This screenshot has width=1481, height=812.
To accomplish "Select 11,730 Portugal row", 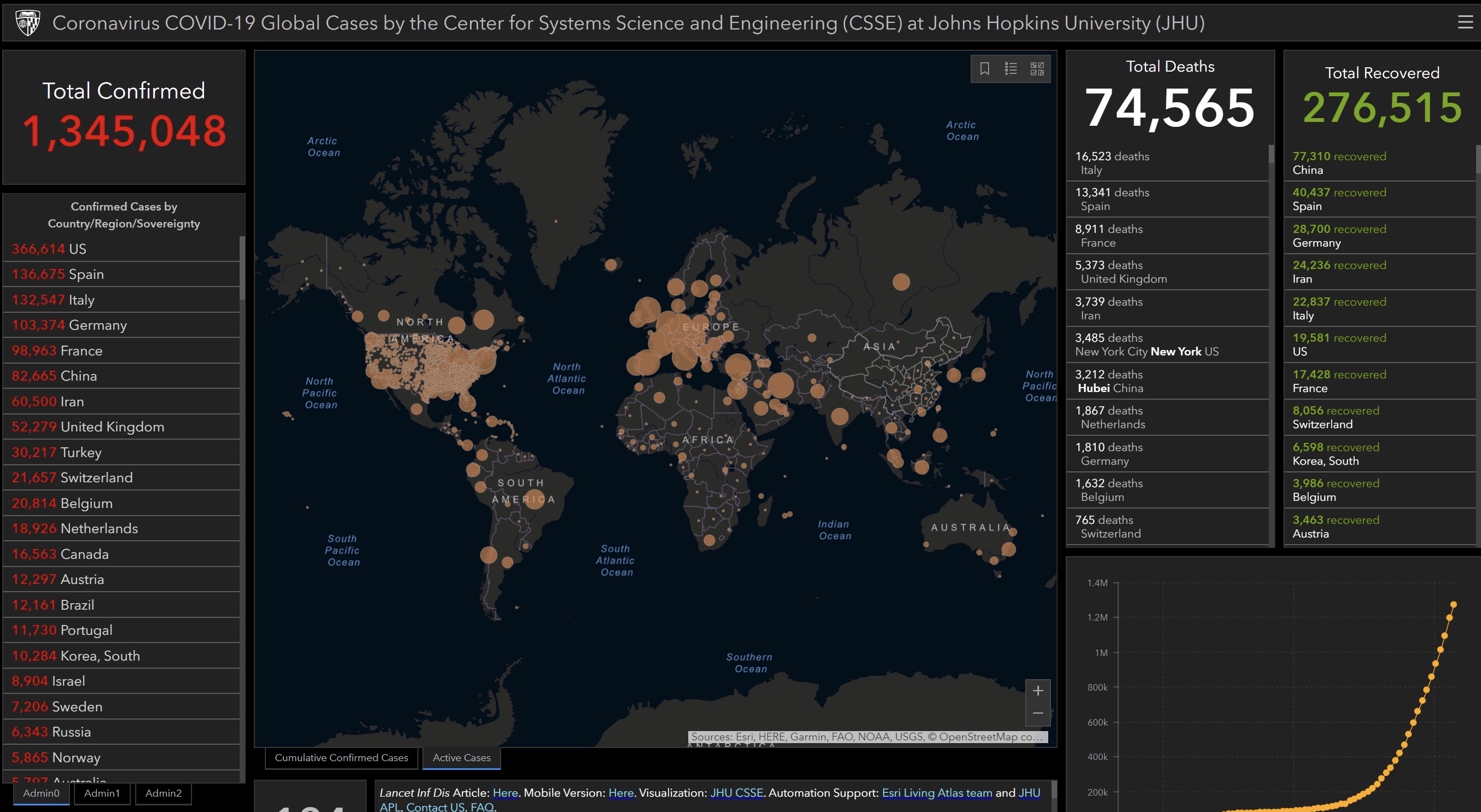I will [x=121, y=630].
